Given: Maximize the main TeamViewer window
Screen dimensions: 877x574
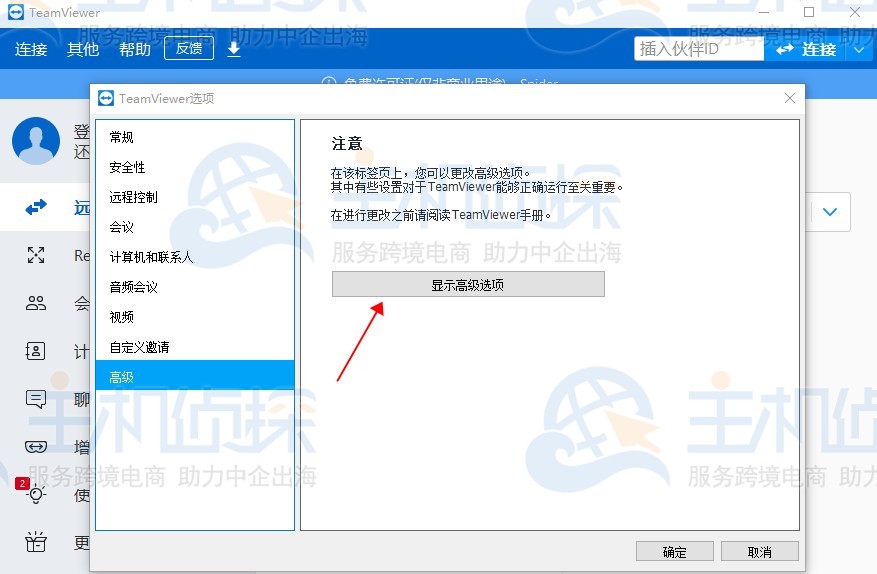Looking at the screenshot, I should (809, 12).
